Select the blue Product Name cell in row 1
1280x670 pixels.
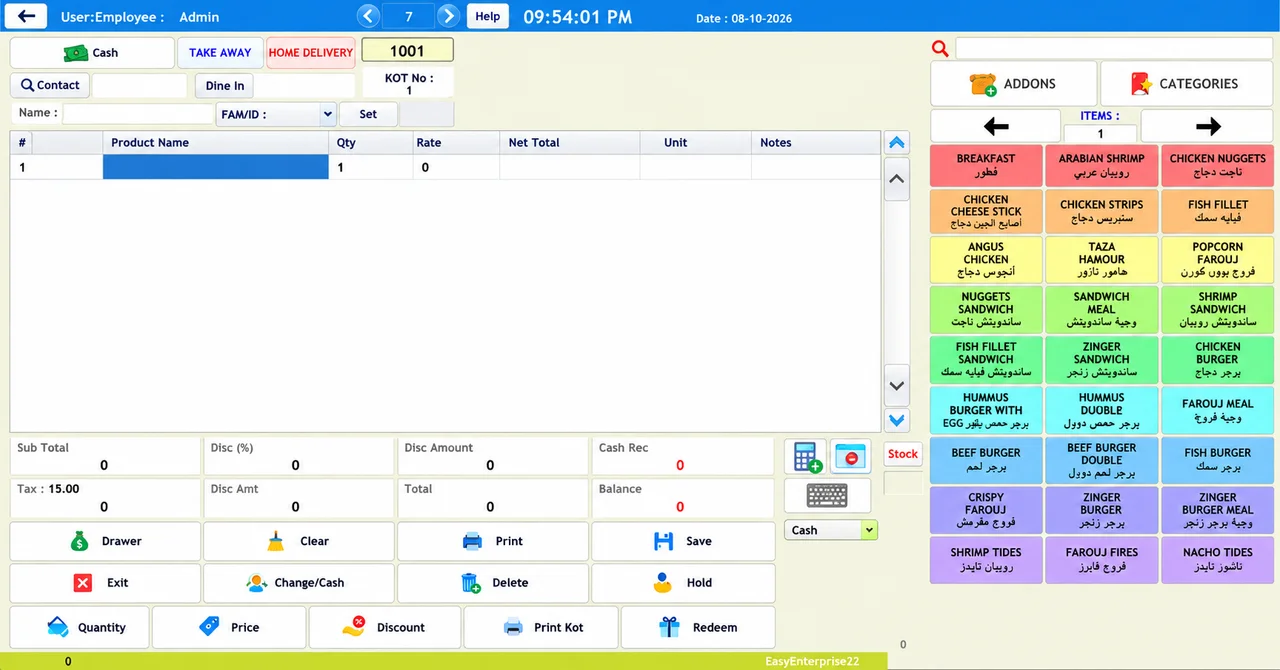[216, 168]
